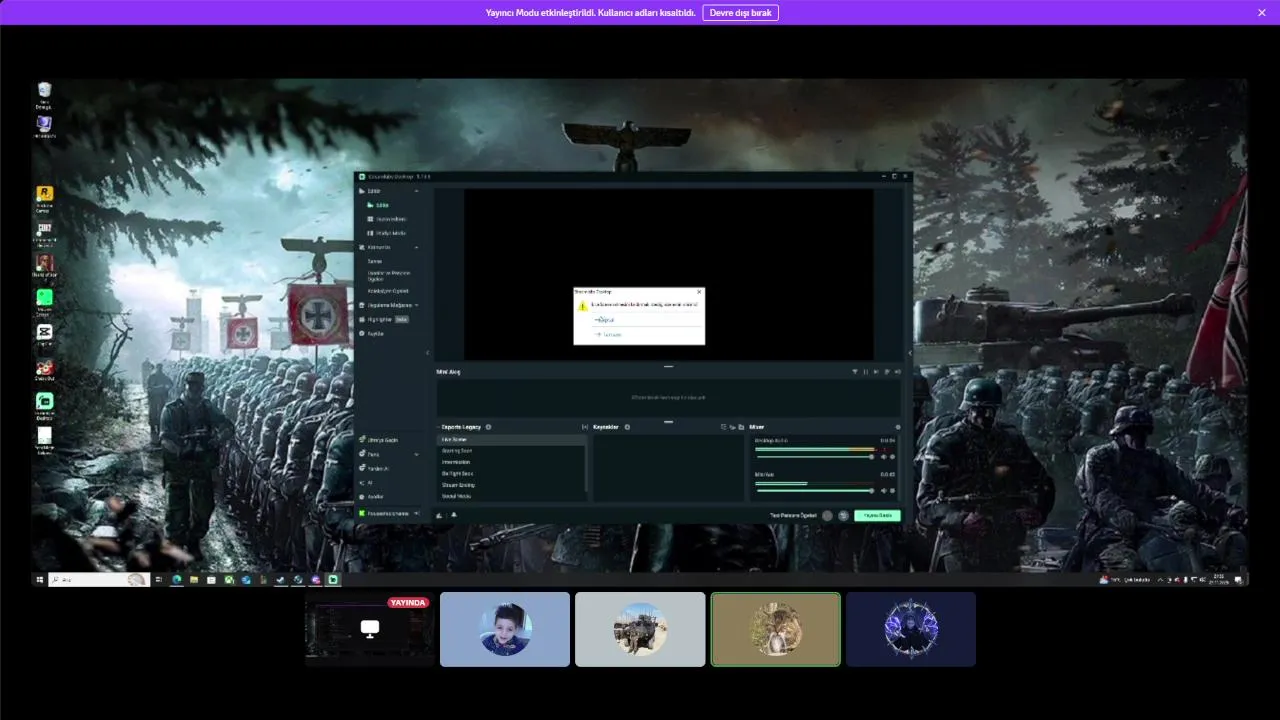
Task: Open the CapCut desktop shortcut
Action: click(44, 335)
